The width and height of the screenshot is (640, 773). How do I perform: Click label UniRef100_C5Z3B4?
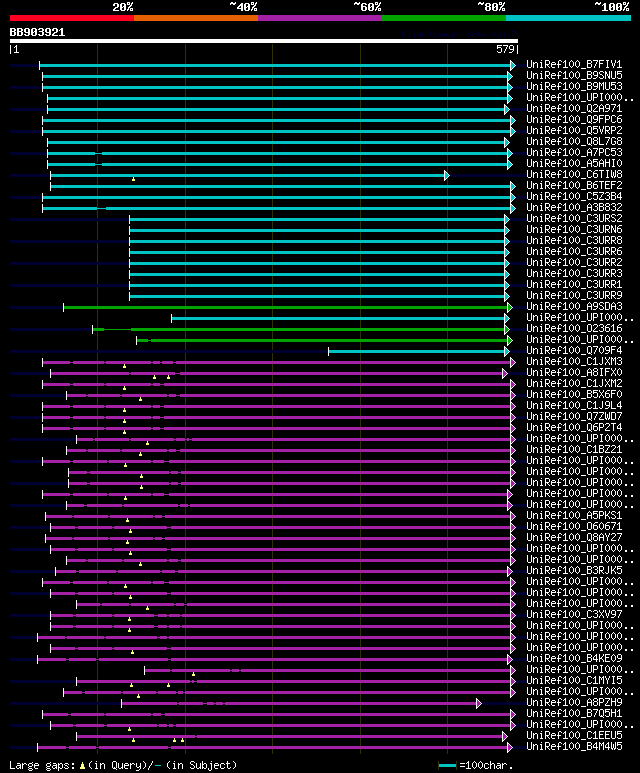pos(574,196)
